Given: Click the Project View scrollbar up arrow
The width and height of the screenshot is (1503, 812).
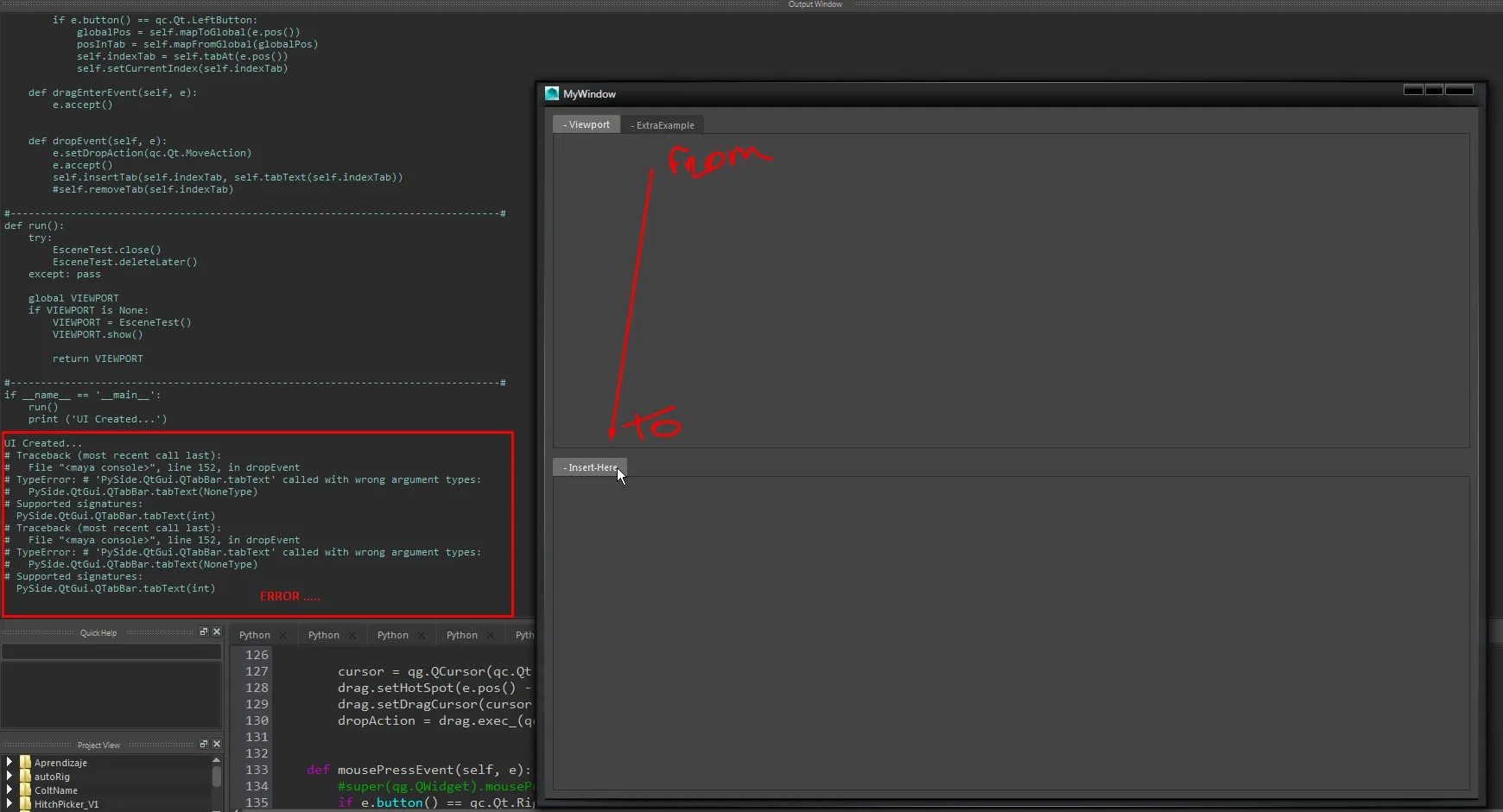Looking at the screenshot, I should coord(216,760).
